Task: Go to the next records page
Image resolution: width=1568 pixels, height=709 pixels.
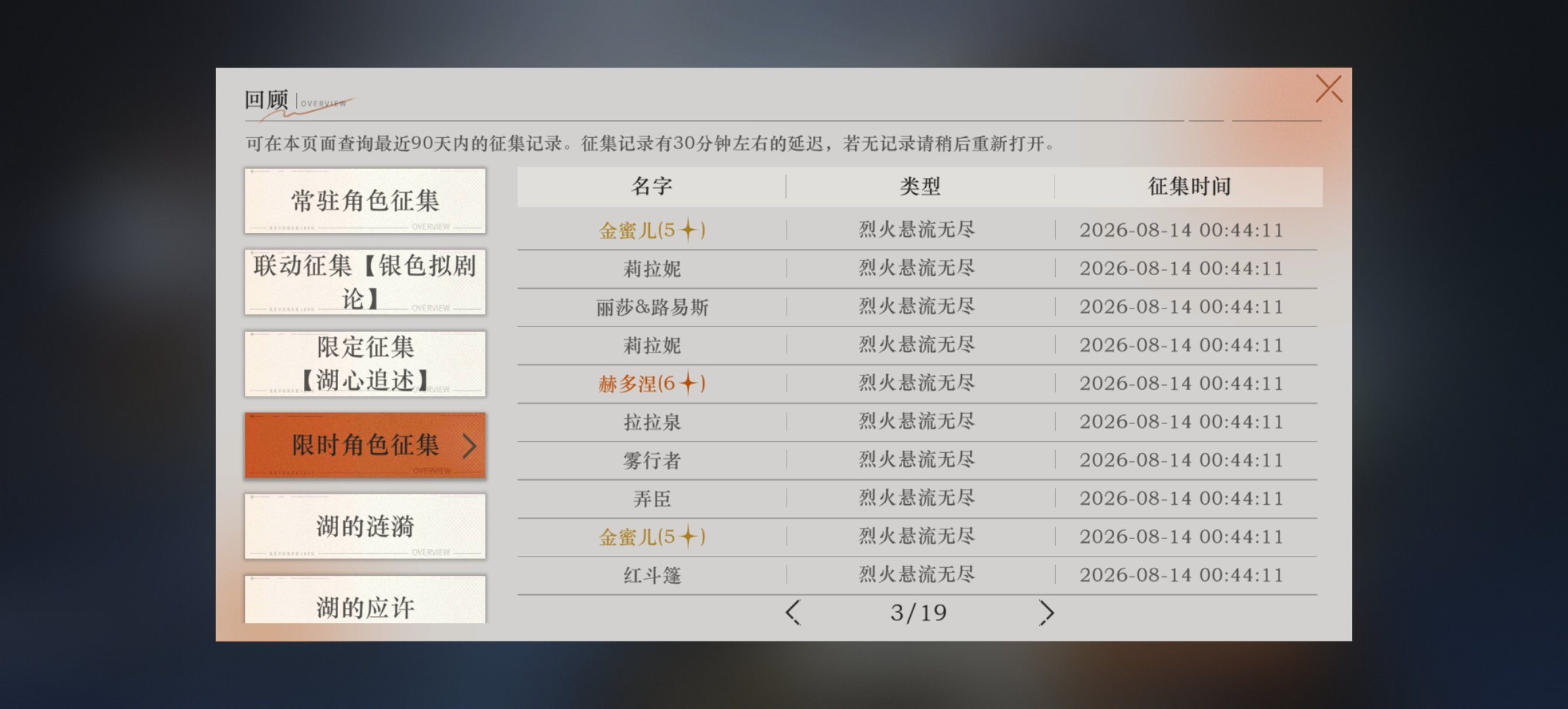Action: click(1046, 612)
